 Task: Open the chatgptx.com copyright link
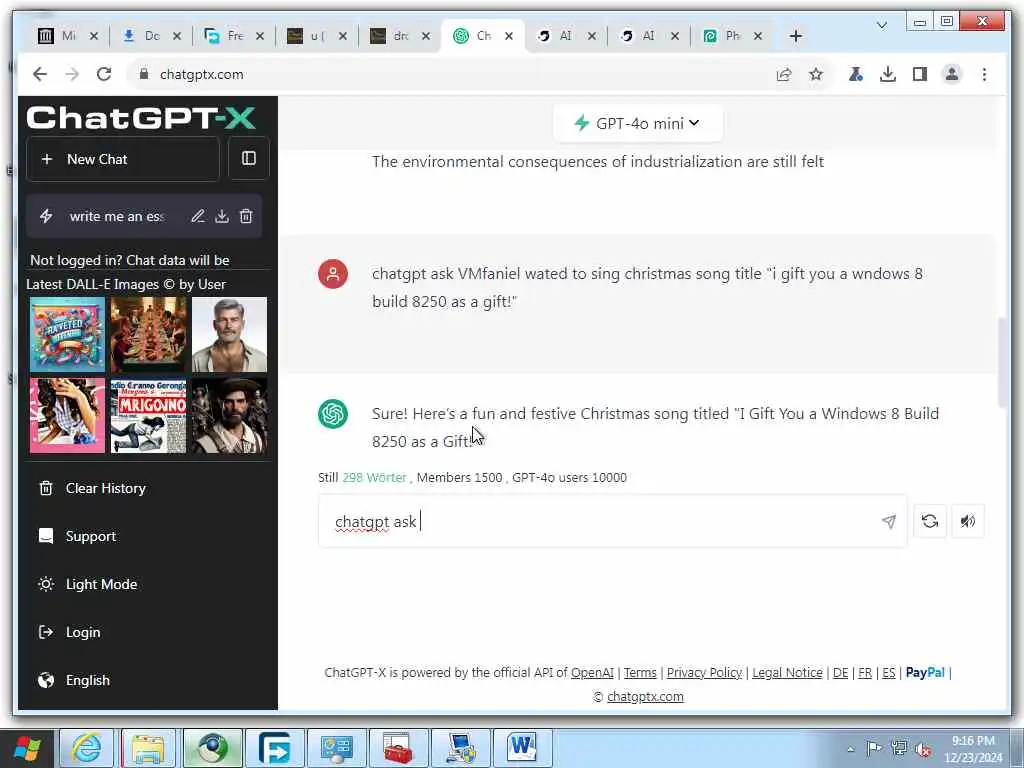pos(645,697)
